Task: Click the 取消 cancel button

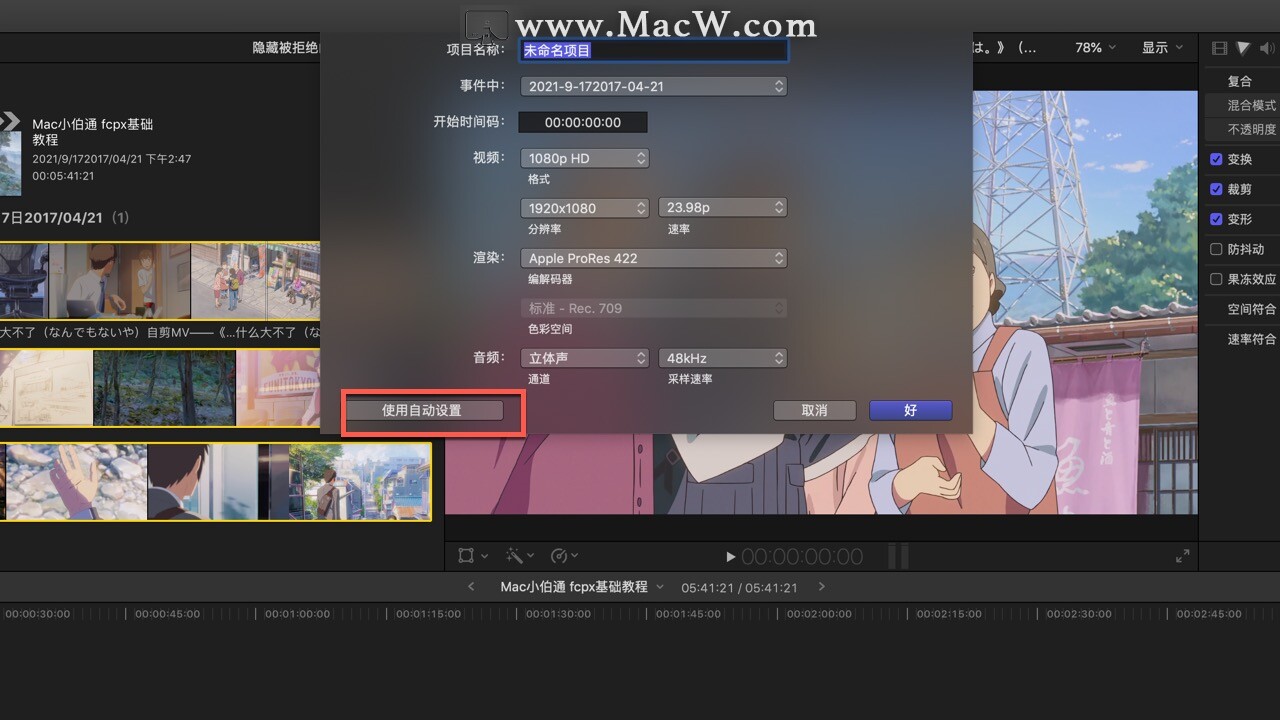Action: pos(815,410)
